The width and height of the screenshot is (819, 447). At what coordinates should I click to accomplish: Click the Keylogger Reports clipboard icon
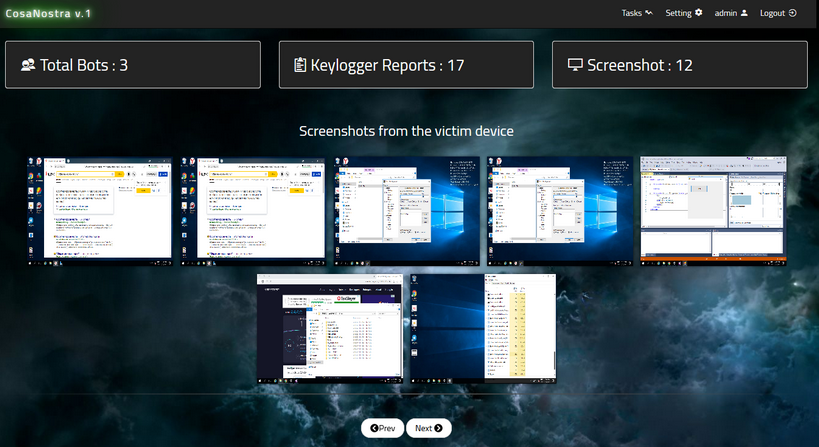click(x=300, y=65)
